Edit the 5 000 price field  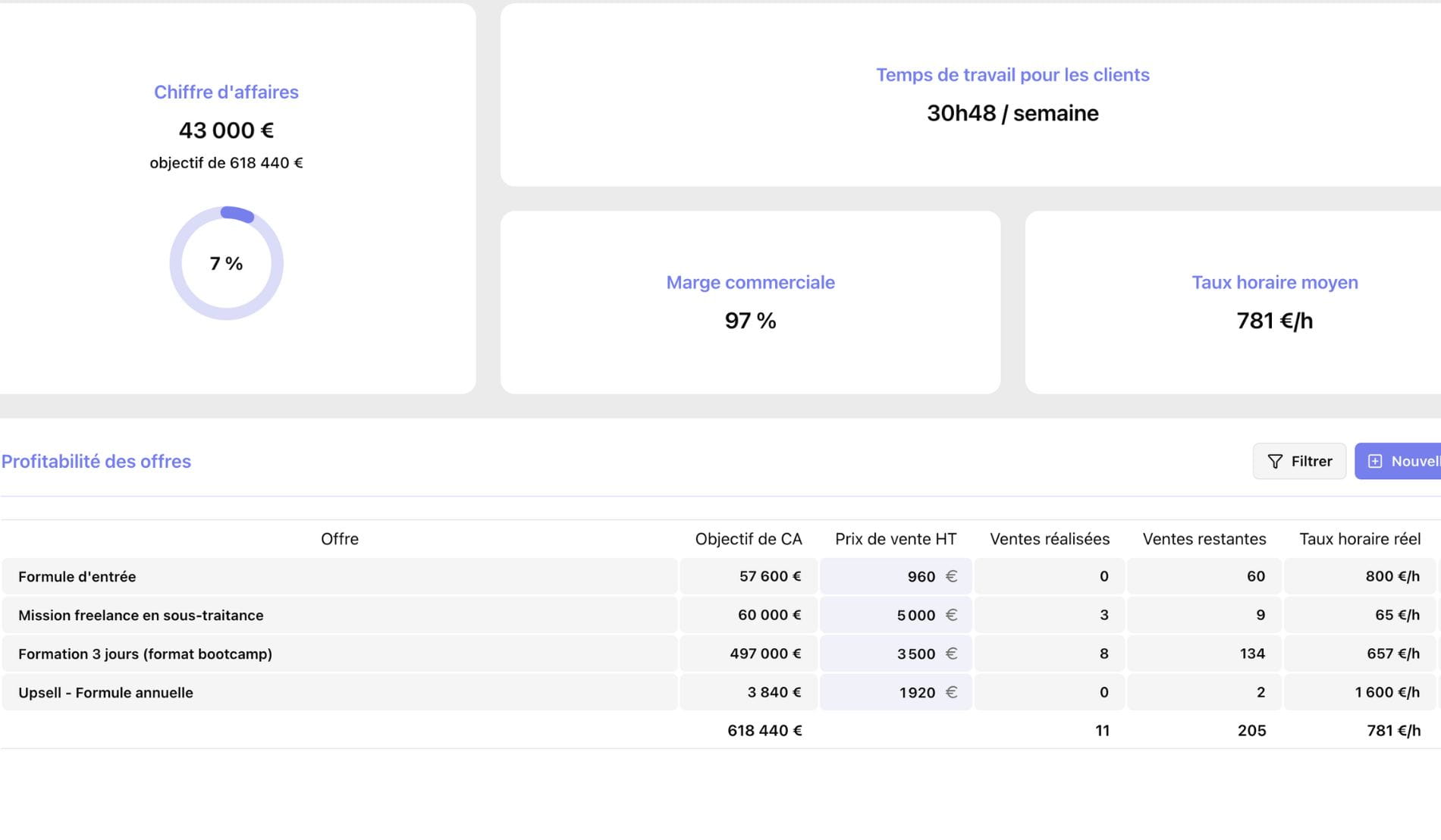(896, 615)
